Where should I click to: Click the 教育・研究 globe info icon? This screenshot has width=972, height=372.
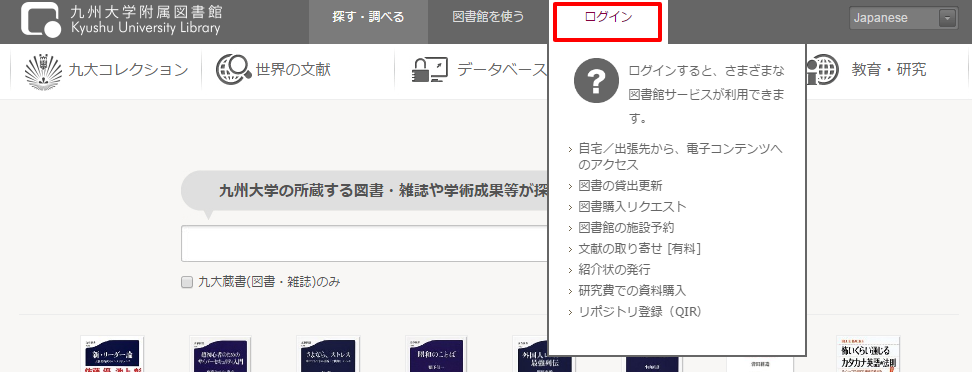click(x=821, y=69)
